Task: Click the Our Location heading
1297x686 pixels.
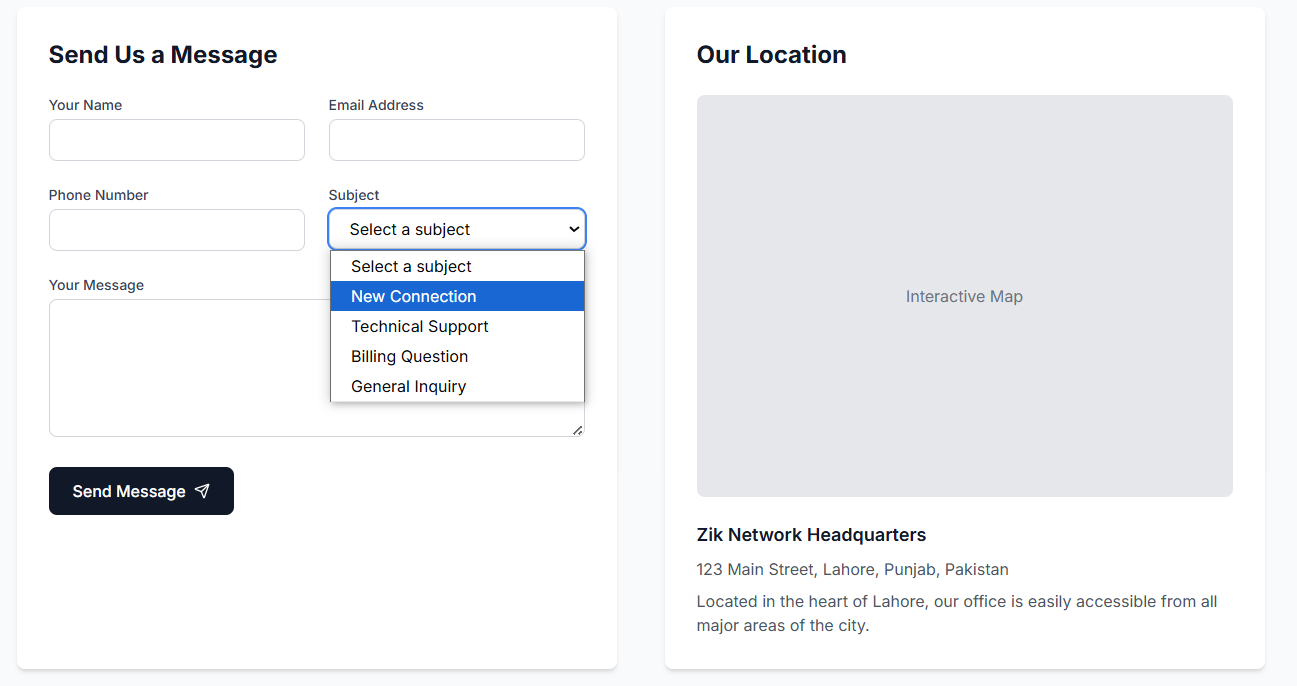Action: coord(771,55)
